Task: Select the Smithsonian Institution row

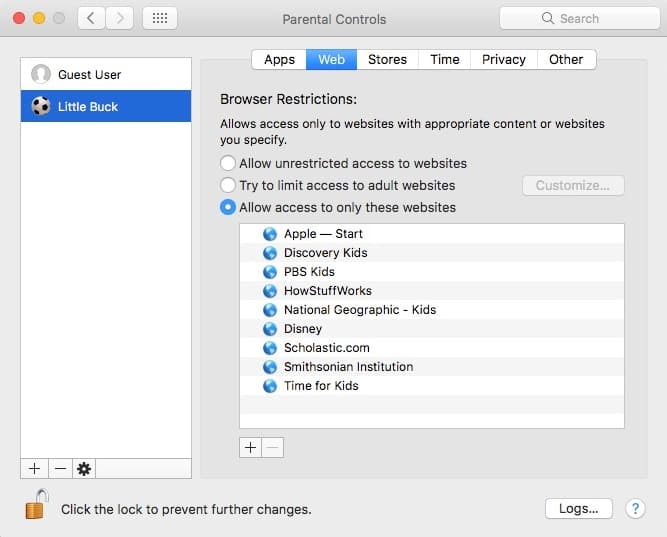Action: tap(432, 367)
